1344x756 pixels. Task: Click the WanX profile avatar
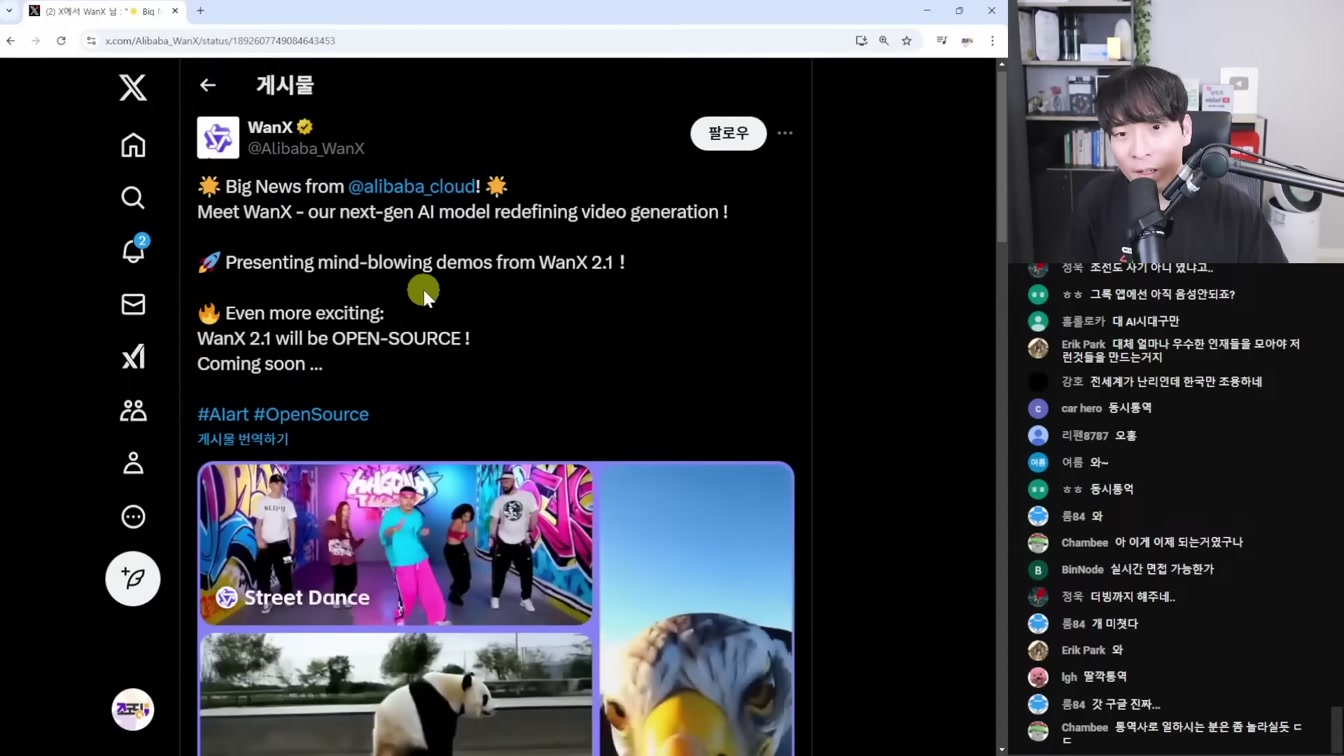pyautogui.click(x=218, y=138)
